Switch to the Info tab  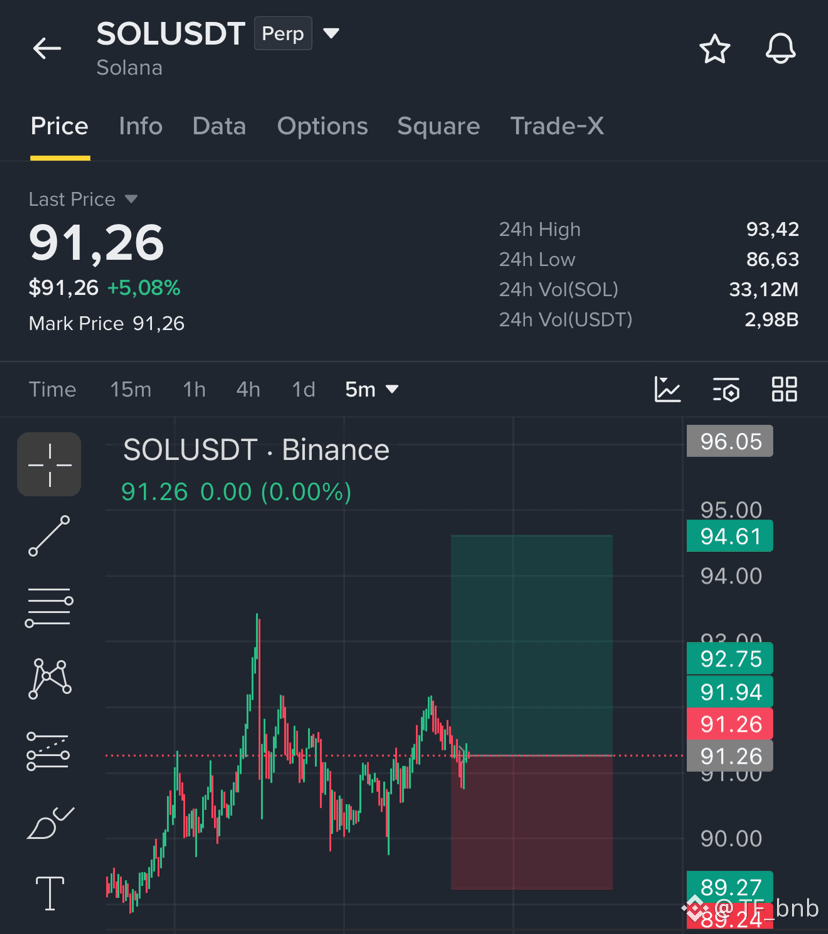[x=141, y=126]
